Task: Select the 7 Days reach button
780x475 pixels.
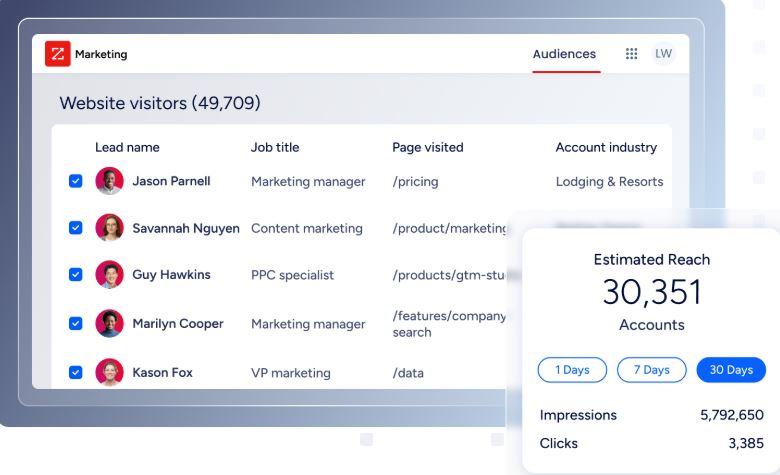Action: point(652,370)
